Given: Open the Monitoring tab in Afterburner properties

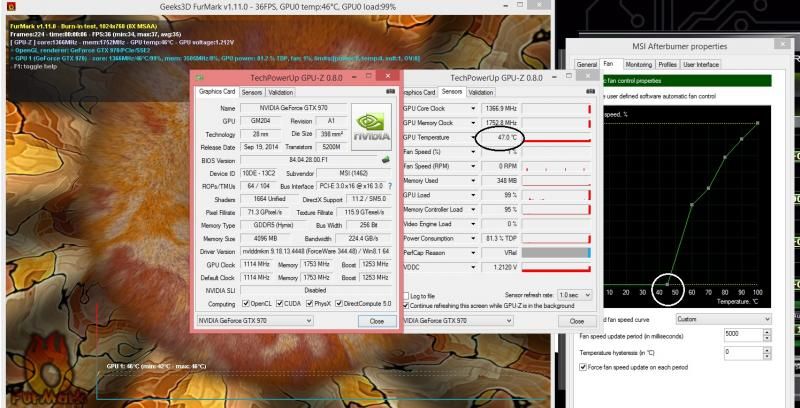Looking at the screenshot, I should [x=639, y=65].
